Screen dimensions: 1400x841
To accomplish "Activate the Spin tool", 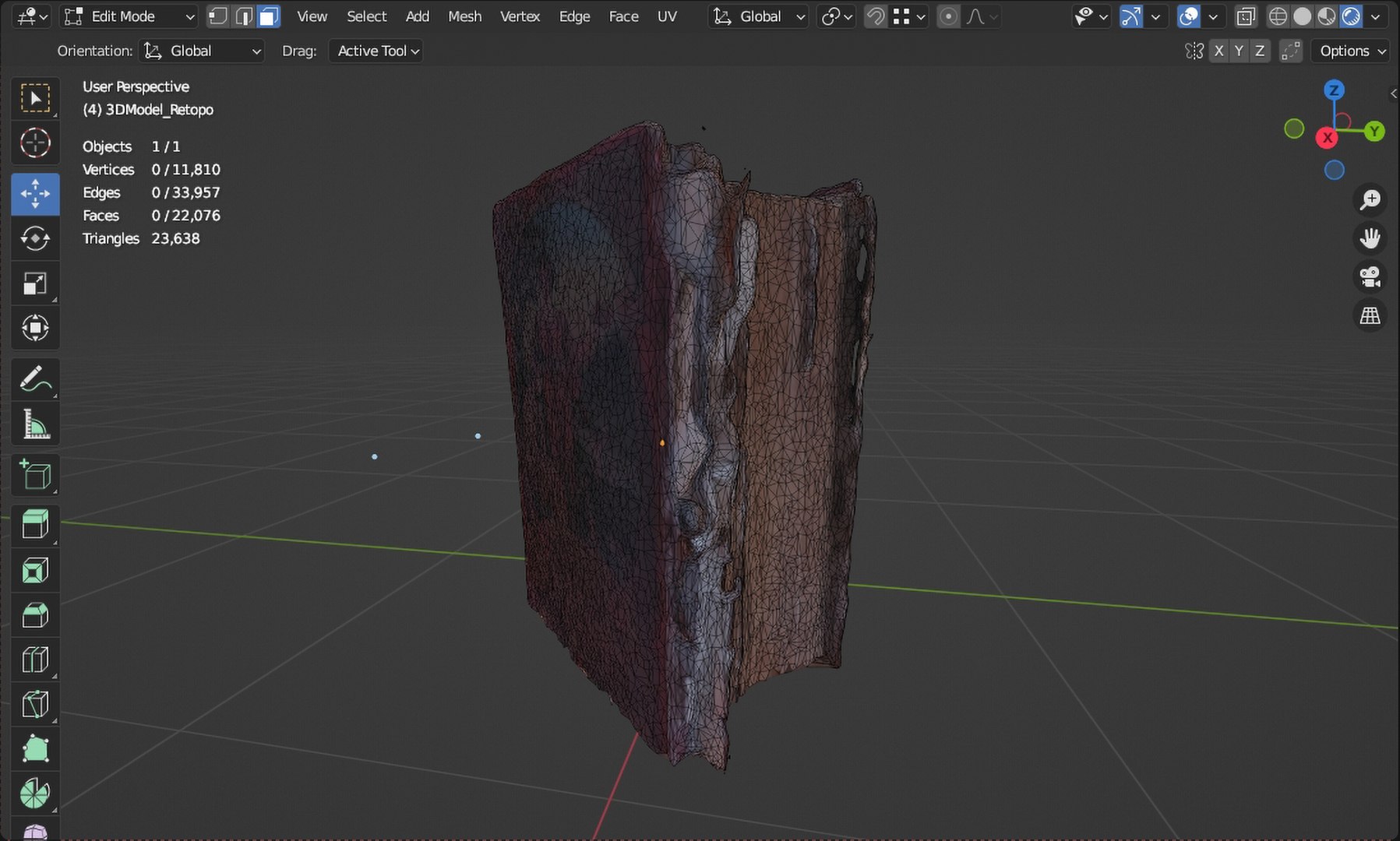I will (35, 793).
